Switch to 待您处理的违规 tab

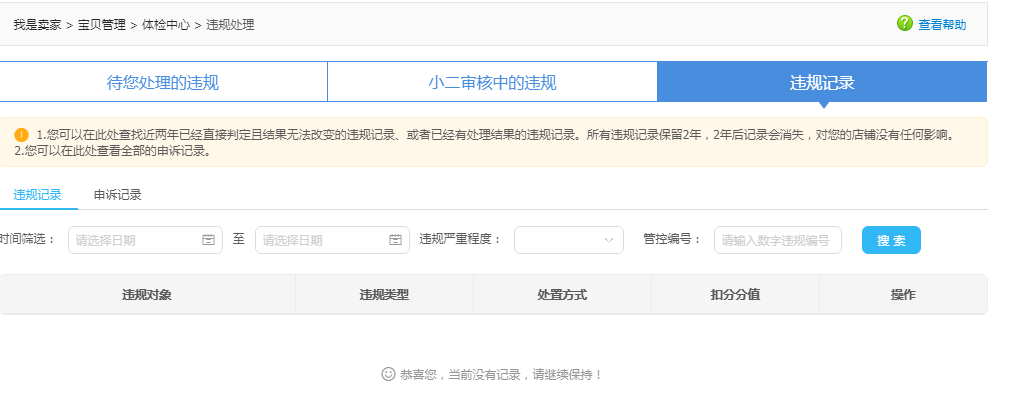click(x=163, y=82)
